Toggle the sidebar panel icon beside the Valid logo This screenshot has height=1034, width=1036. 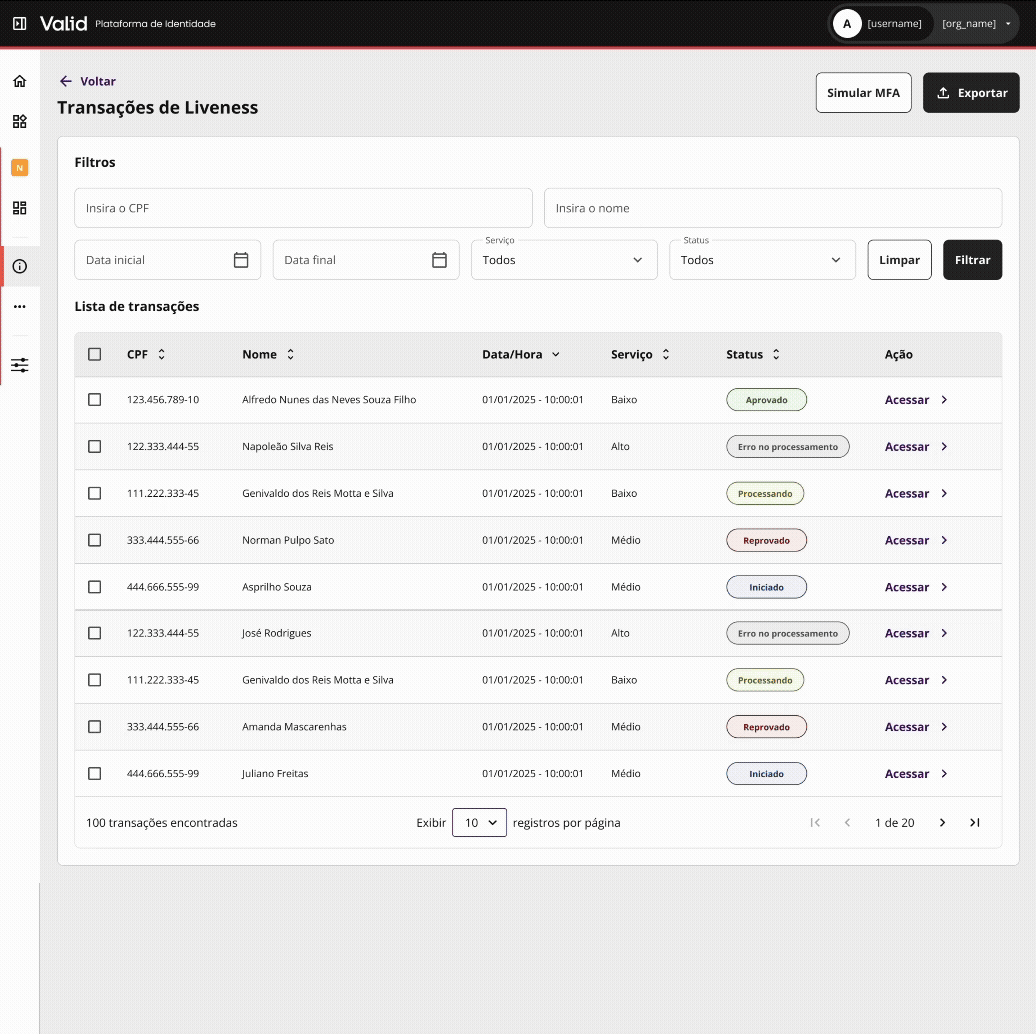[19, 23]
